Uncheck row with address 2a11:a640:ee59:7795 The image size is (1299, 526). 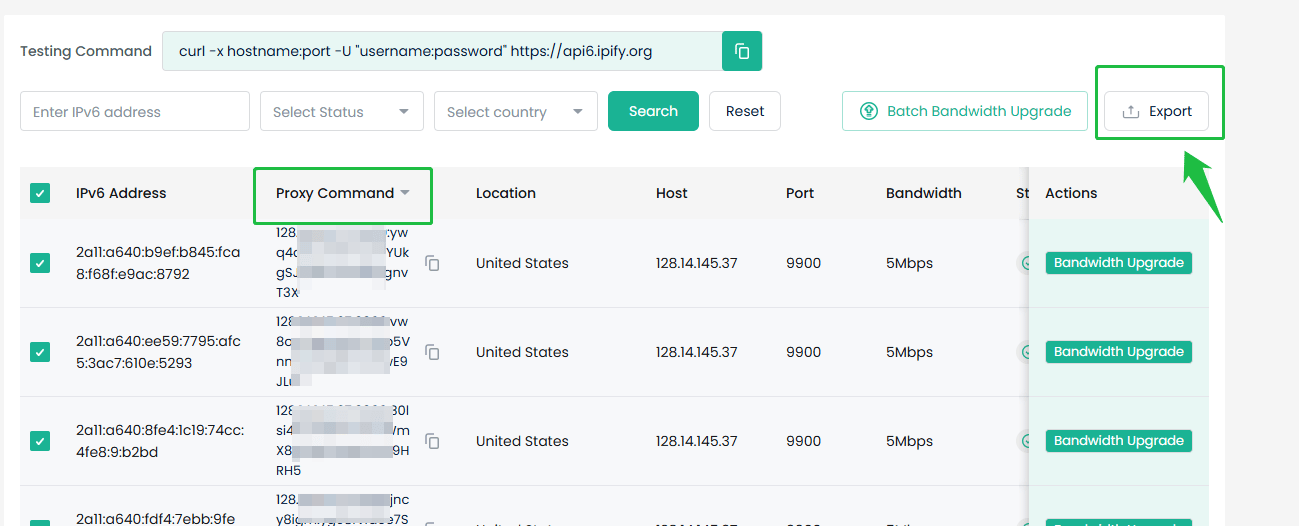pyautogui.click(x=40, y=352)
